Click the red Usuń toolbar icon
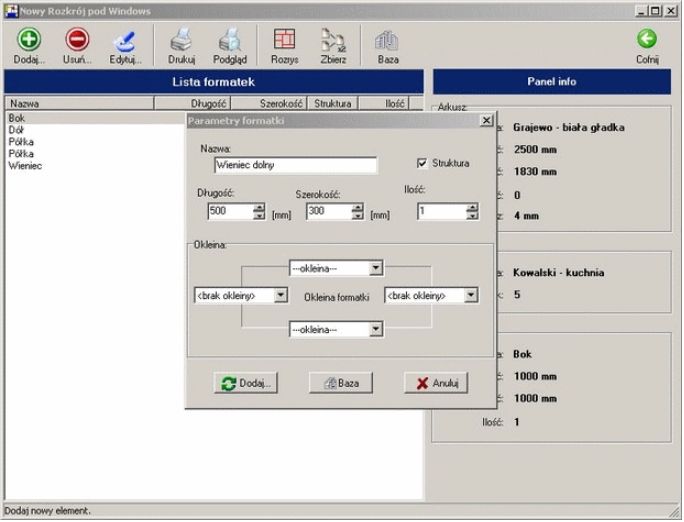The image size is (684, 522). [77, 40]
